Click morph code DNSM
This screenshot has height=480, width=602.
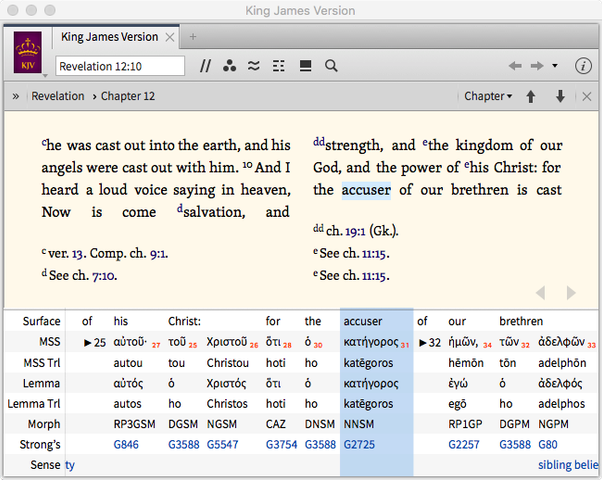pos(320,424)
